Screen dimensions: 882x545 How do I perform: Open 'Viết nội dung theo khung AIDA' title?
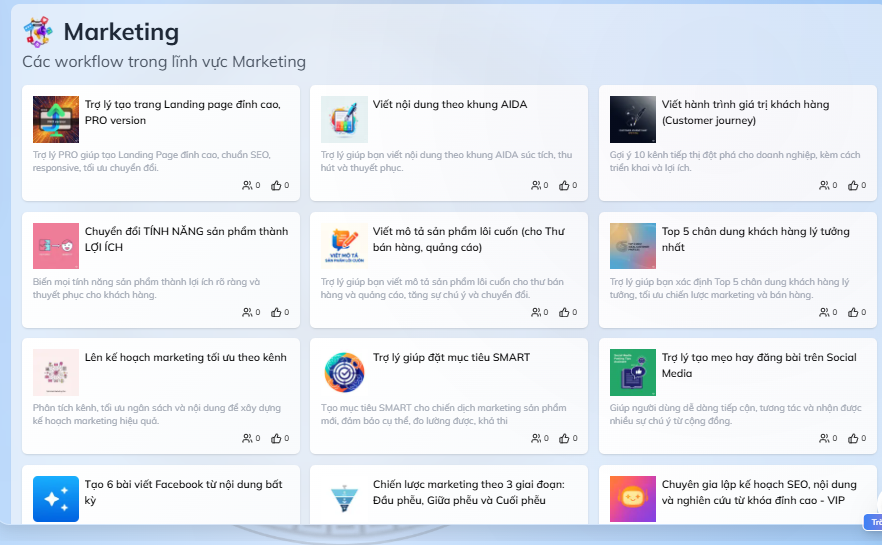(449, 104)
